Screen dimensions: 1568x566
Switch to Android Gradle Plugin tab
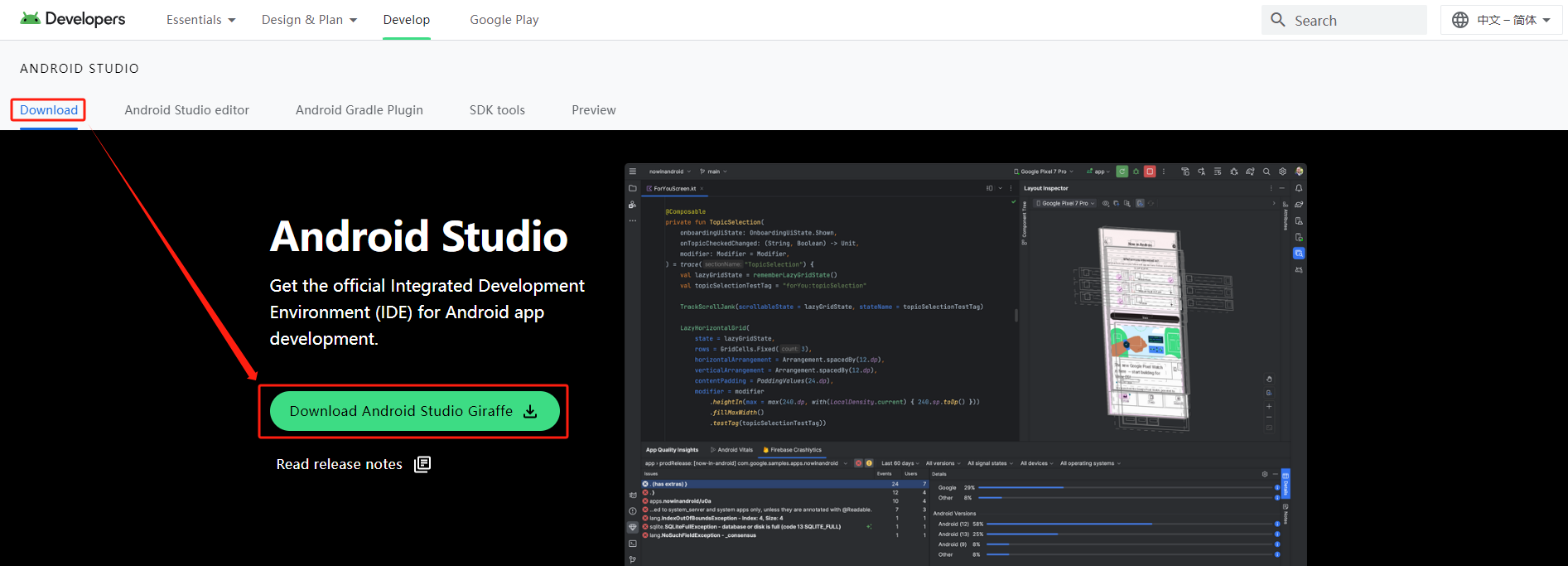pos(359,110)
